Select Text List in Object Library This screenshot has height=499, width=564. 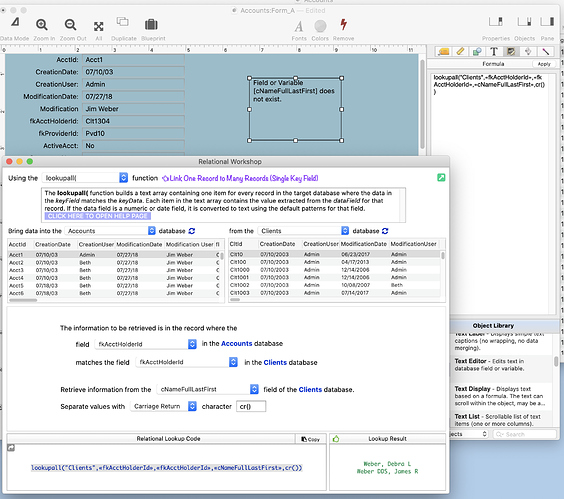click(502, 420)
